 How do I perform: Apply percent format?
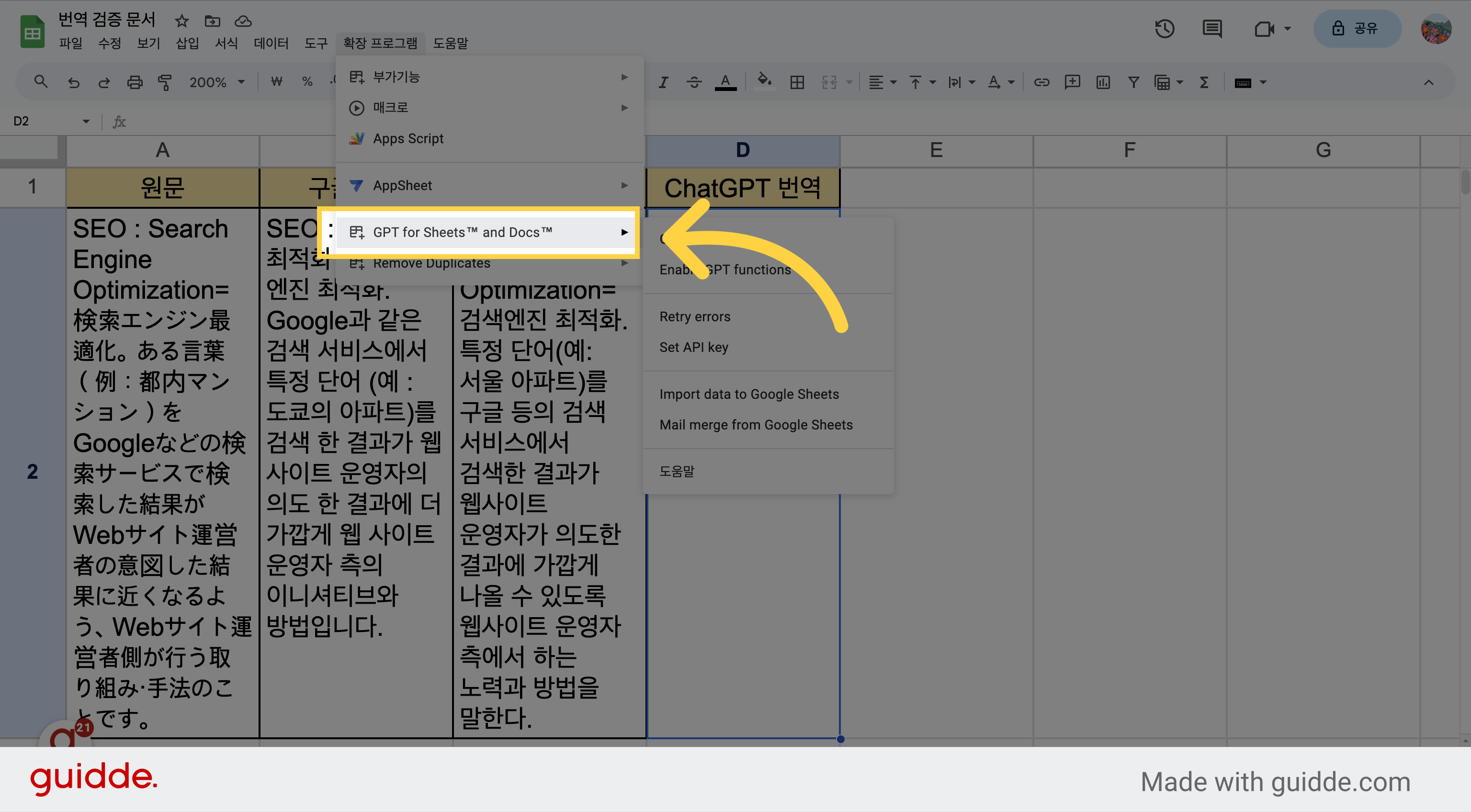pos(307,82)
